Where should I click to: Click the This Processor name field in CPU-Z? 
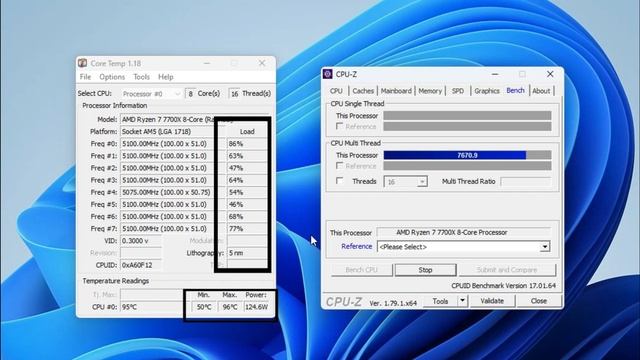click(464, 232)
